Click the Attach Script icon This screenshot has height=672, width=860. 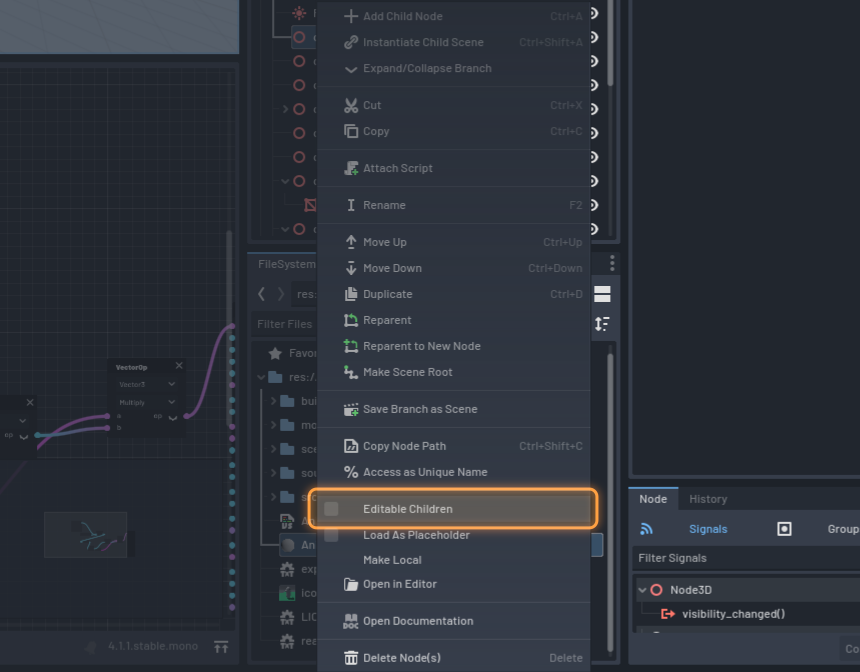351,168
